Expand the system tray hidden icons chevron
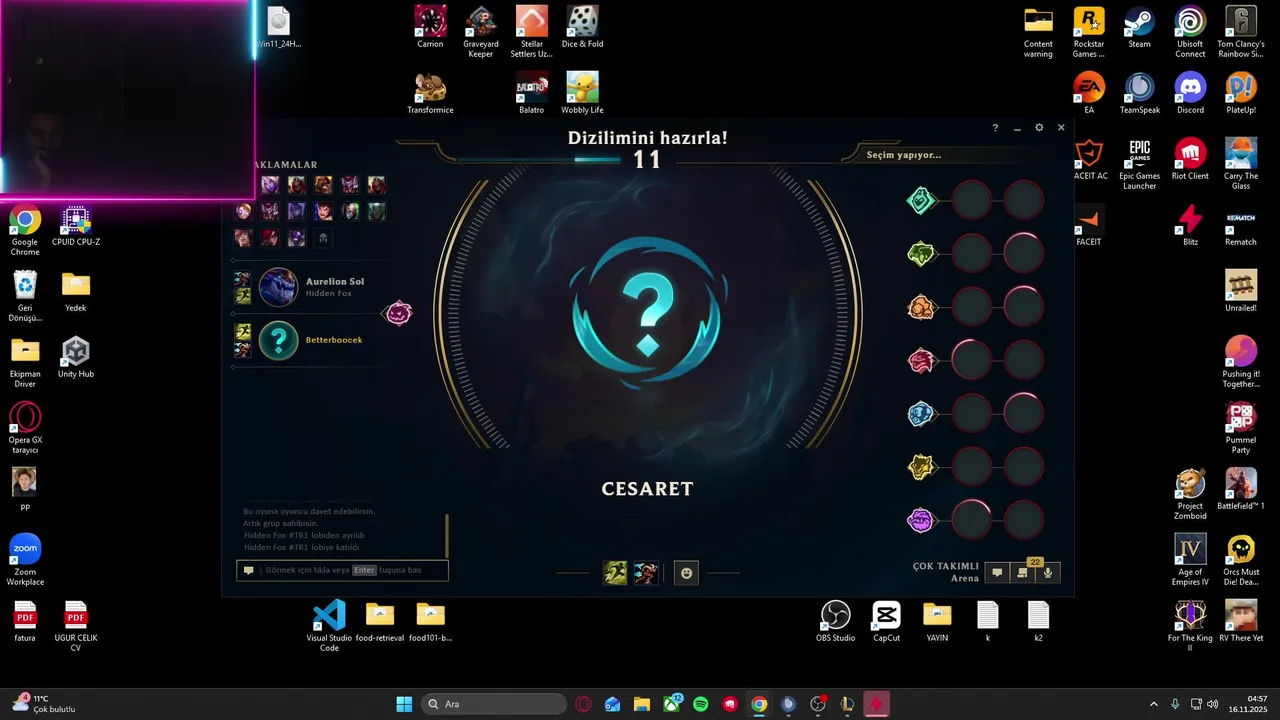The width and height of the screenshot is (1280, 720). click(1154, 704)
